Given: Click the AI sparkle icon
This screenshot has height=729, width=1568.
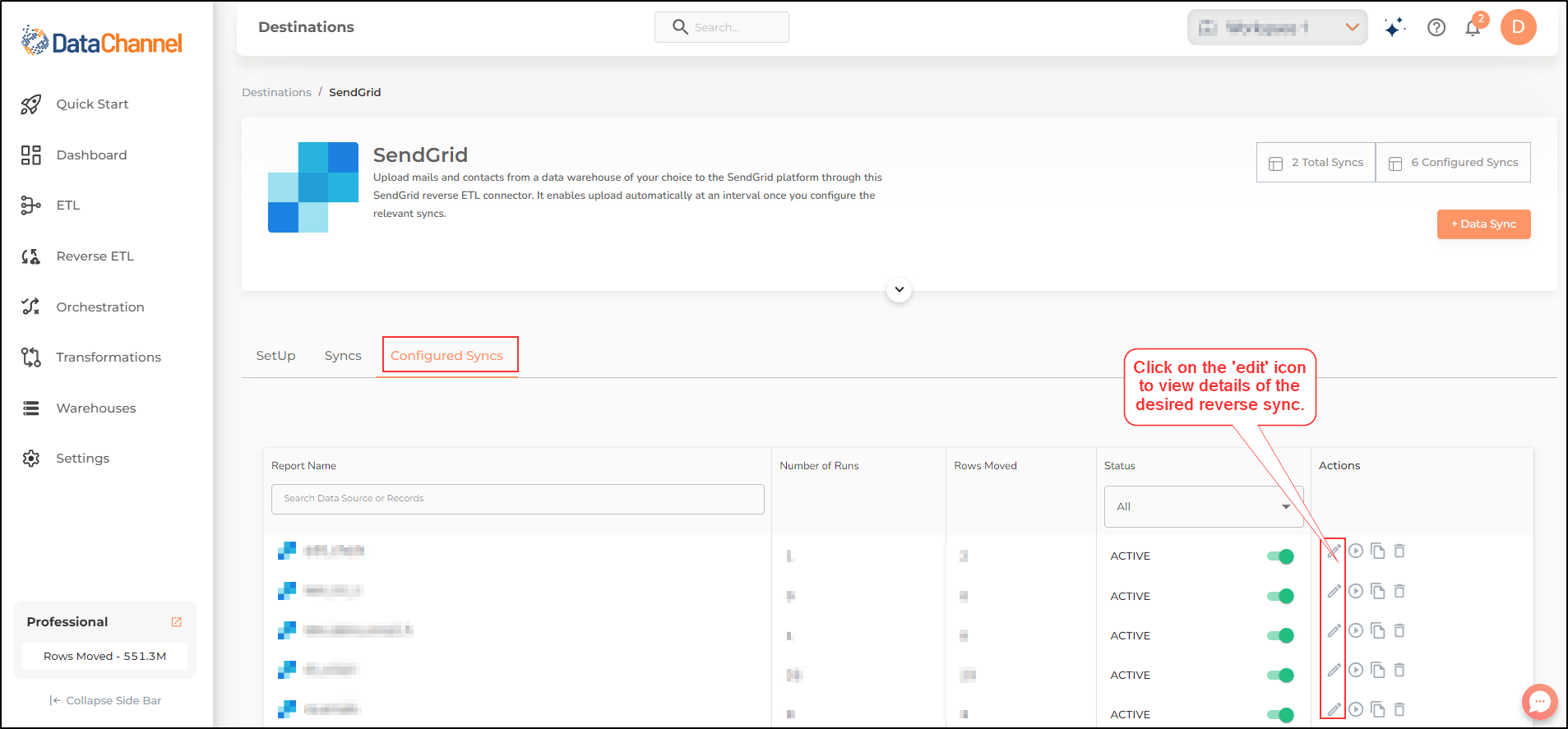Looking at the screenshot, I should 1395,28.
